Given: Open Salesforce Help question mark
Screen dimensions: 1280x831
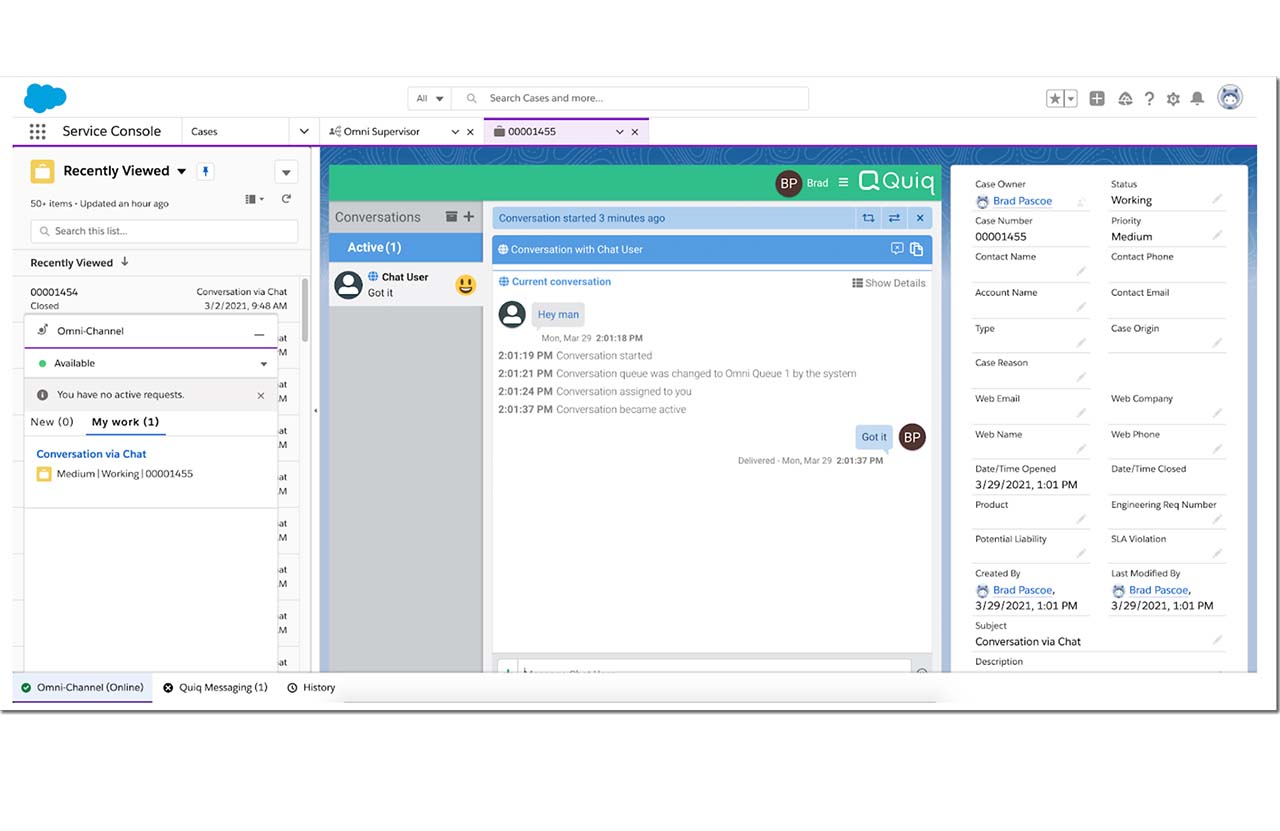Looking at the screenshot, I should 1149,98.
